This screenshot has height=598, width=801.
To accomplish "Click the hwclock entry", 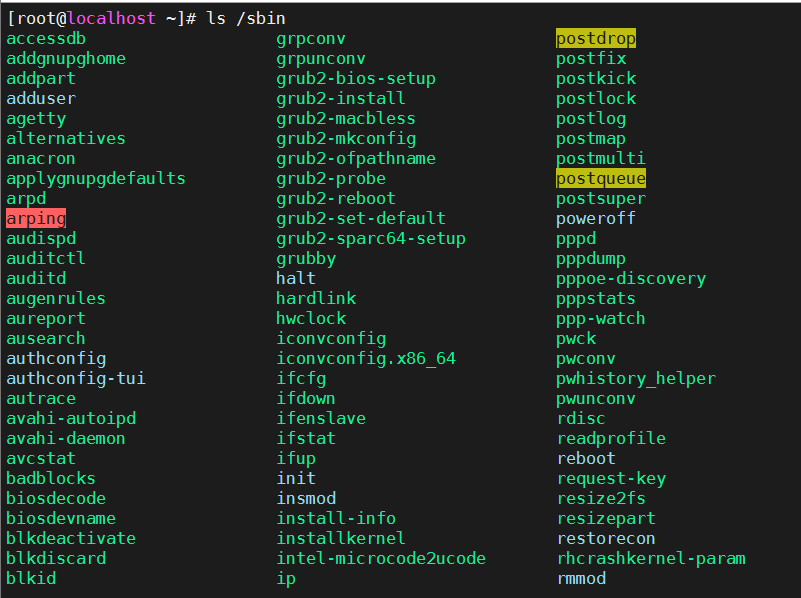I will point(311,318).
